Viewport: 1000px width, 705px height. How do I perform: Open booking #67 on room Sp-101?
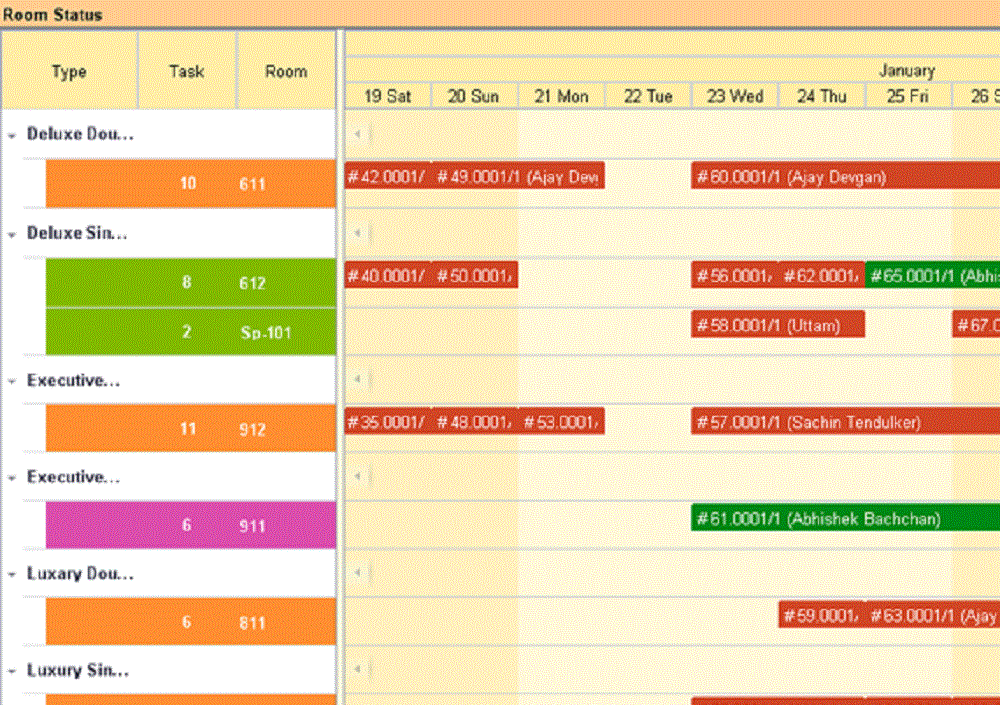click(976, 325)
